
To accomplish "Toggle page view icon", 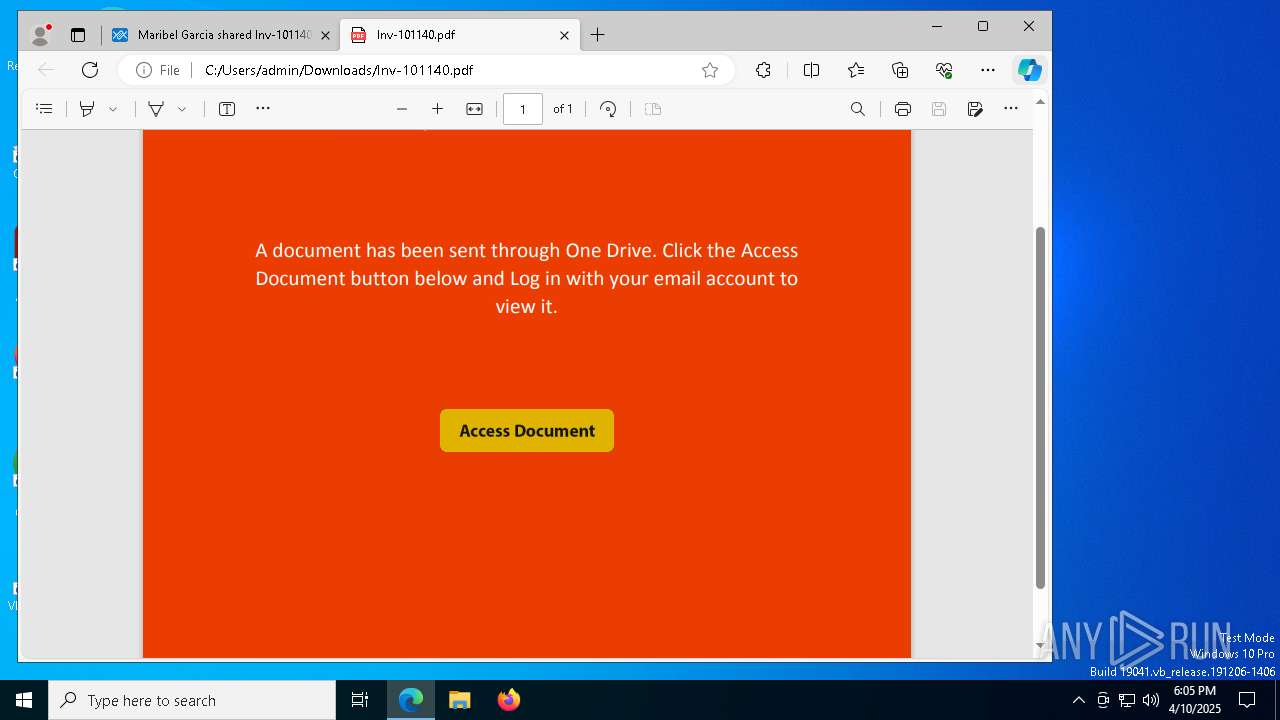I will pos(653,109).
